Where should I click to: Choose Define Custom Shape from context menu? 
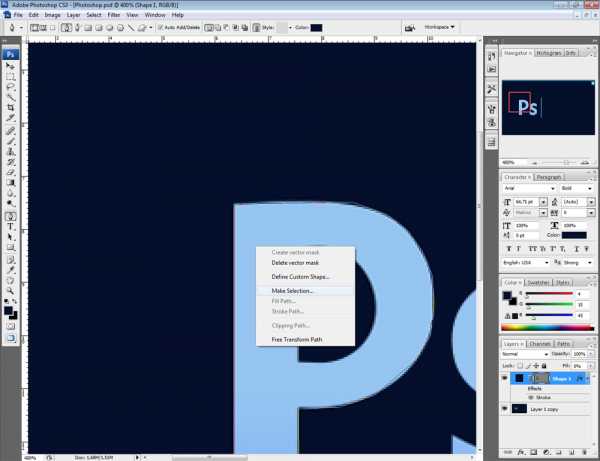click(305, 277)
